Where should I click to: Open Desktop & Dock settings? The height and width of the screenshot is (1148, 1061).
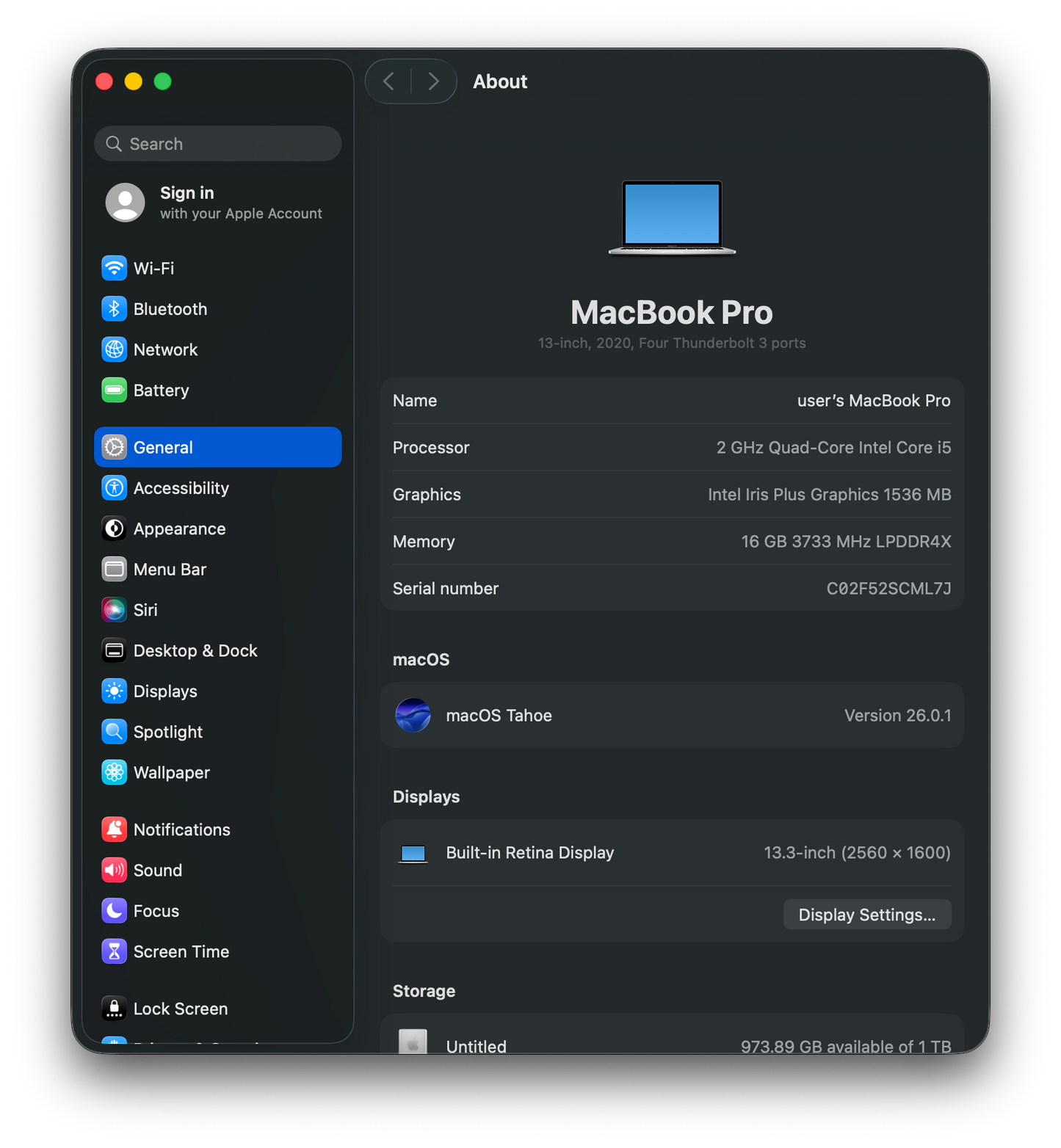(195, 651)
